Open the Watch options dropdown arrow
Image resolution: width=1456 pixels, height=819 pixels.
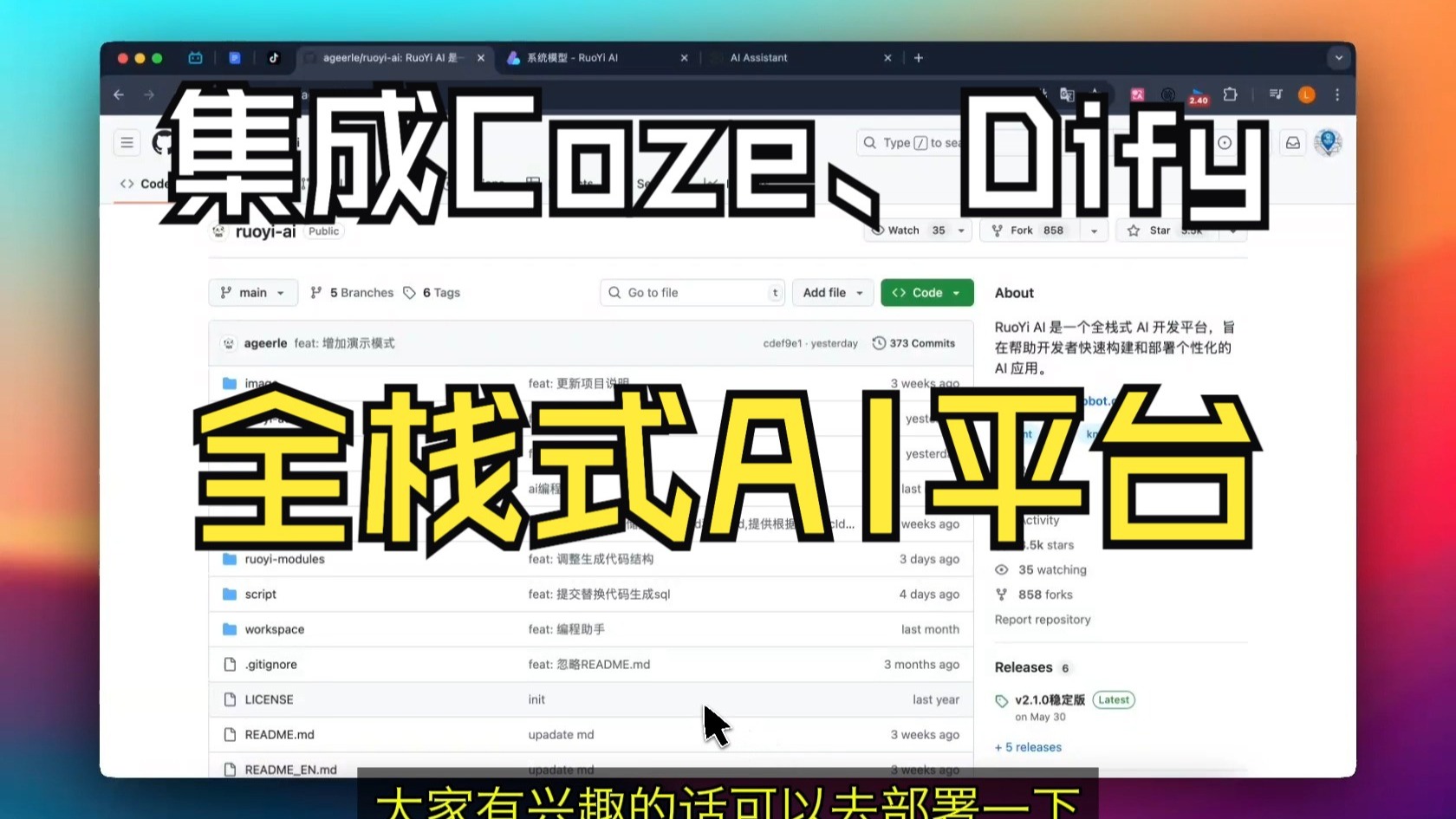[961, 231]
